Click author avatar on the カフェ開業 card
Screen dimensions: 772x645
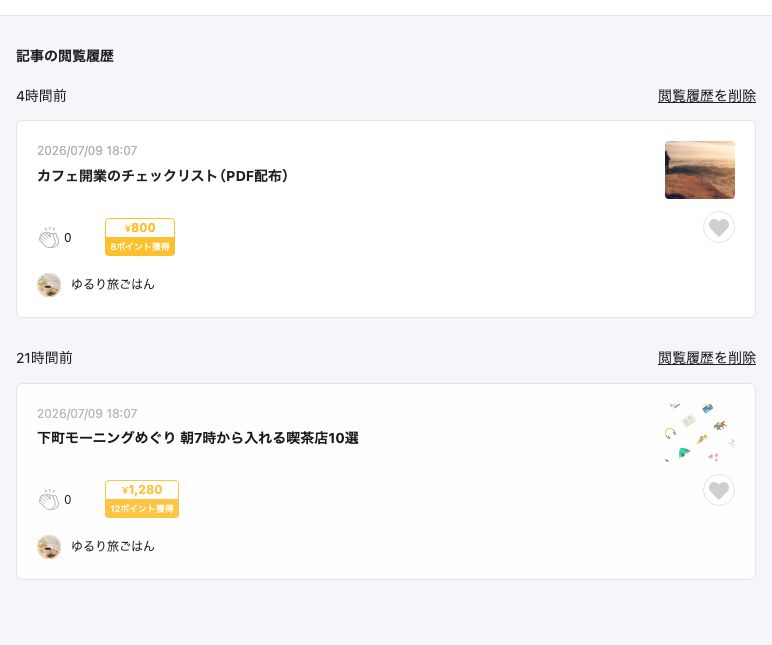[x=49, y=285]
